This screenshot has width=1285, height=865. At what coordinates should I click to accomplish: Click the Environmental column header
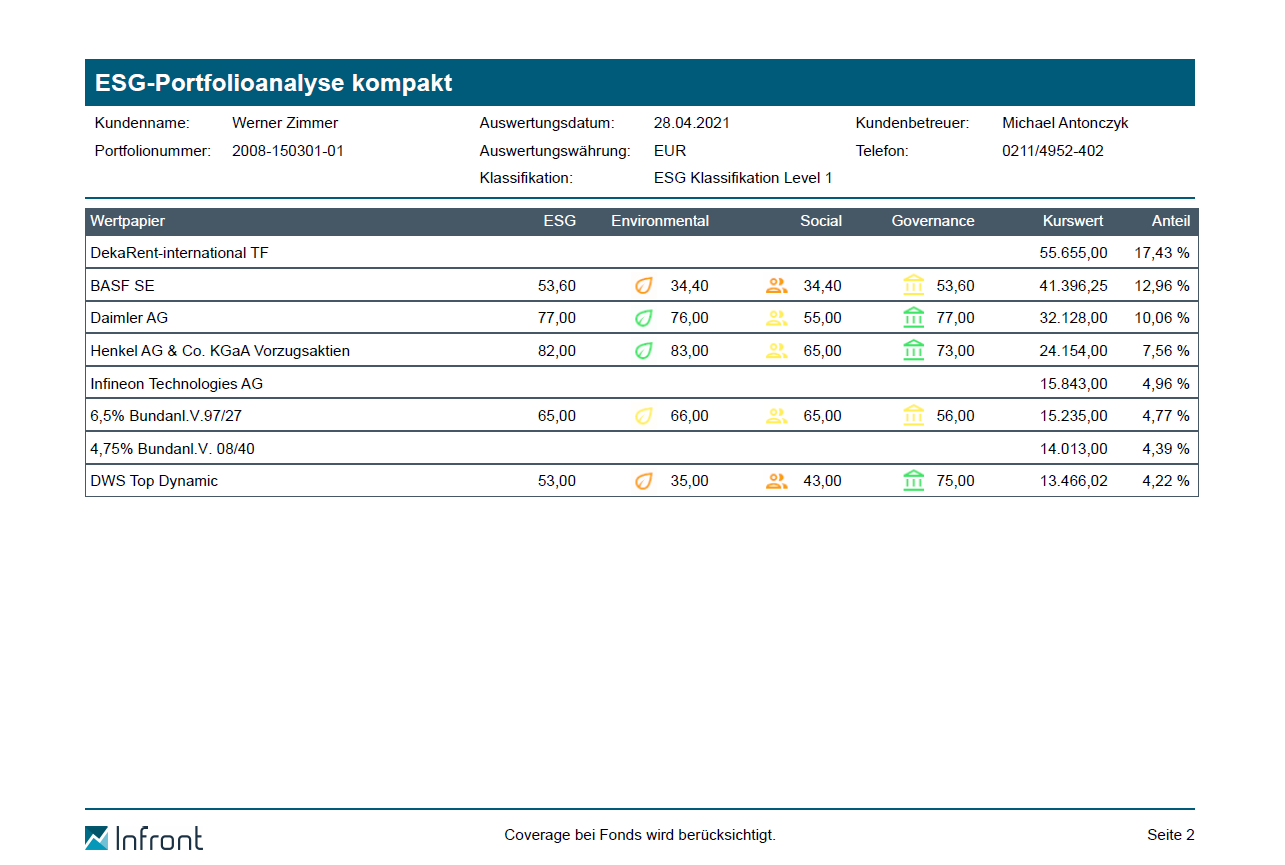pyautogui.click(x=660, y=221)
